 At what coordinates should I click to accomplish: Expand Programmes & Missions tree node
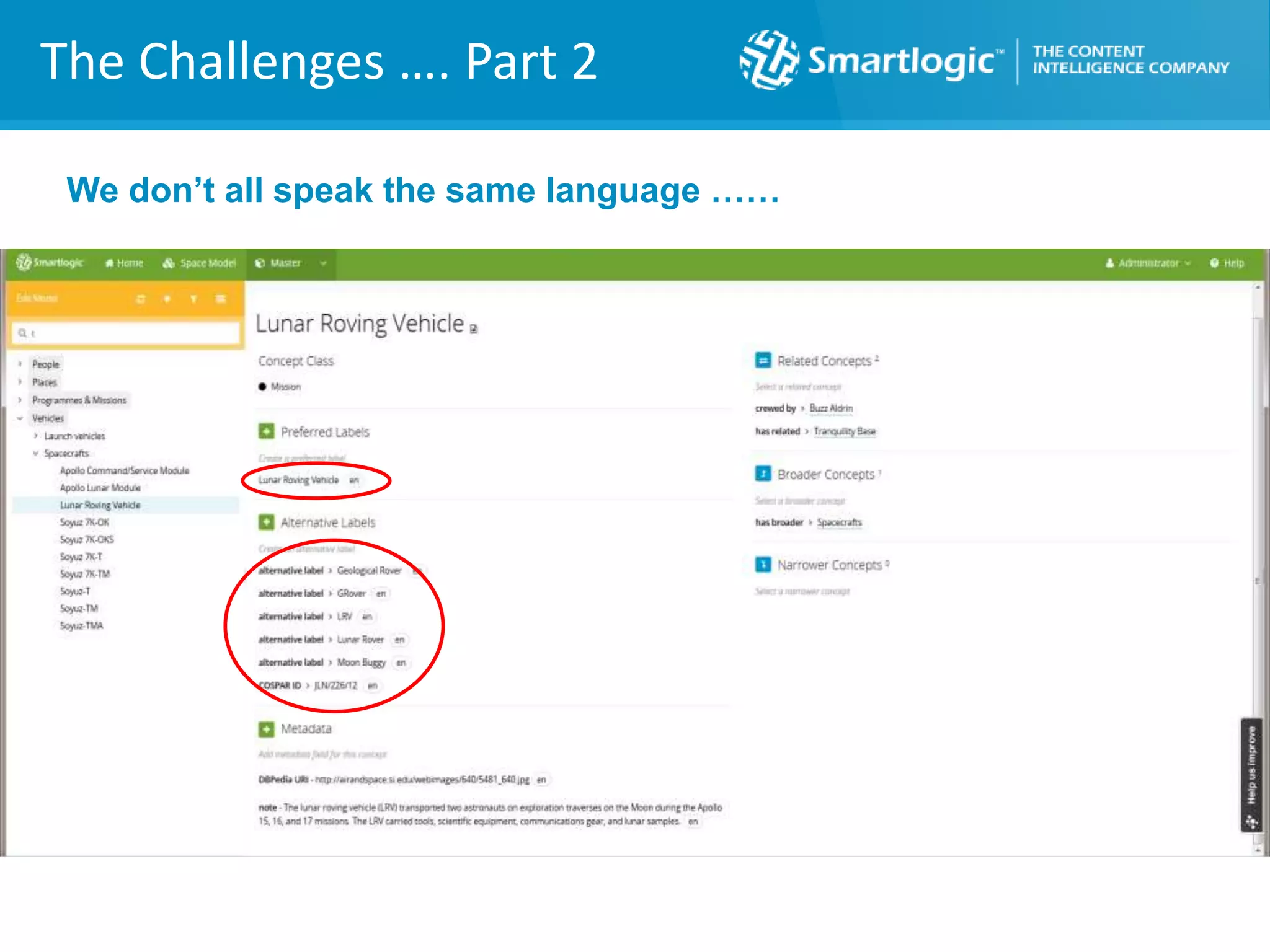20,400
